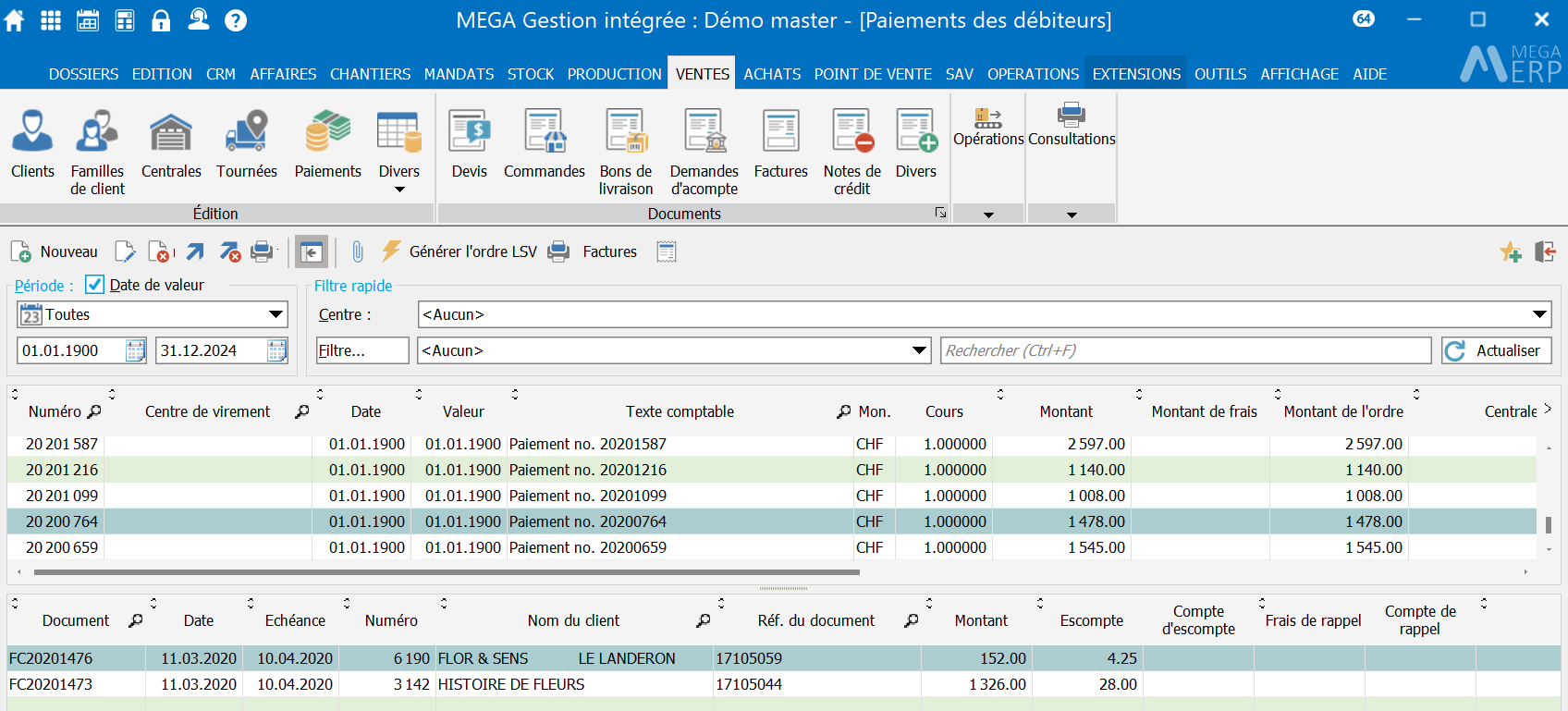1568x711 pixels.
Task: Open the Tournées icon
Action: [x=247, y=143]
